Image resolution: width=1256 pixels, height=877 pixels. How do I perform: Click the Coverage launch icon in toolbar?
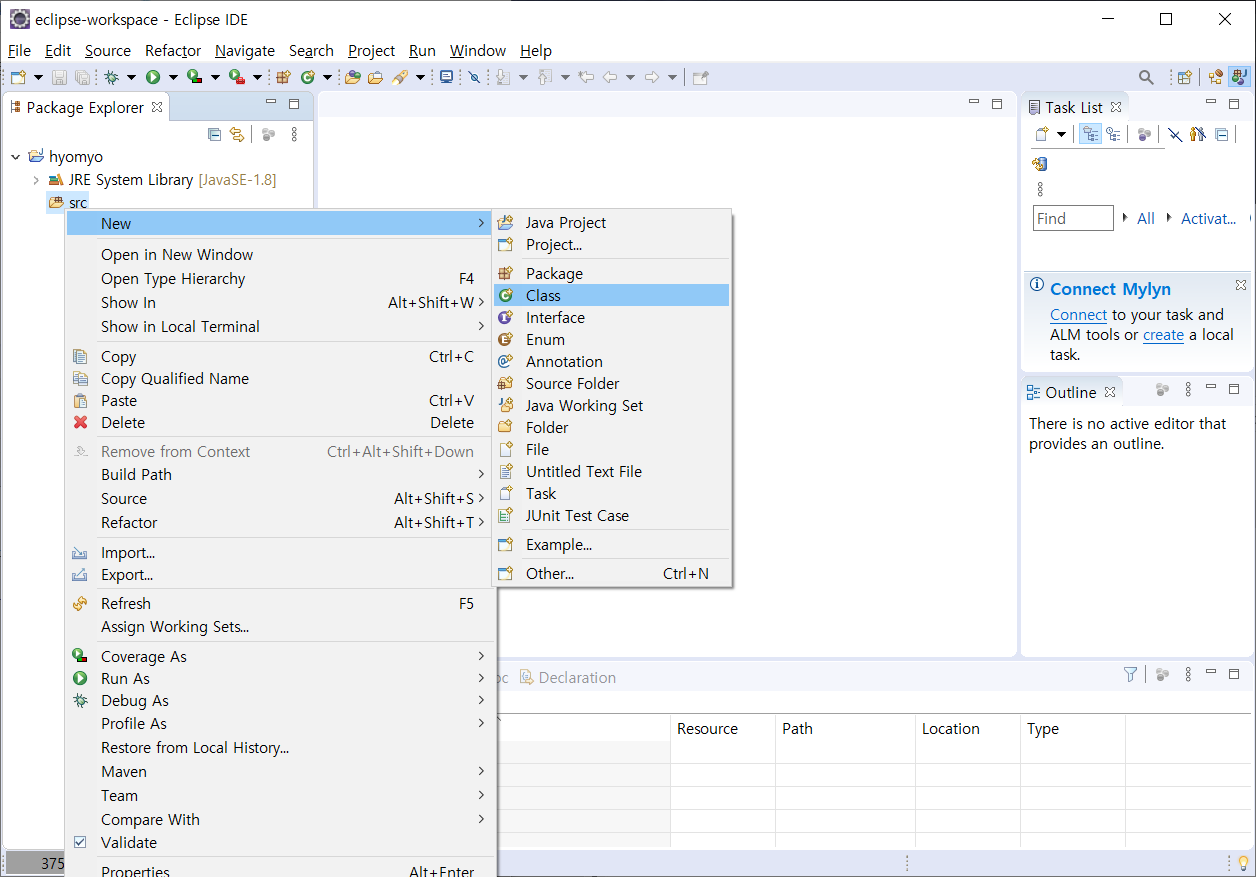coord(195,77)
